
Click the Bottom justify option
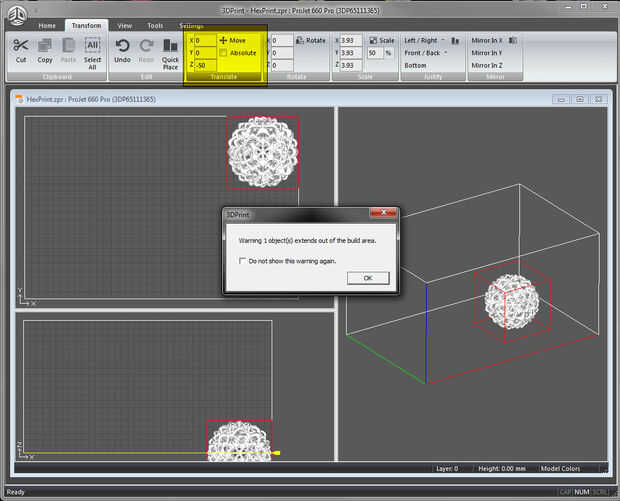[x=416, y=65]
